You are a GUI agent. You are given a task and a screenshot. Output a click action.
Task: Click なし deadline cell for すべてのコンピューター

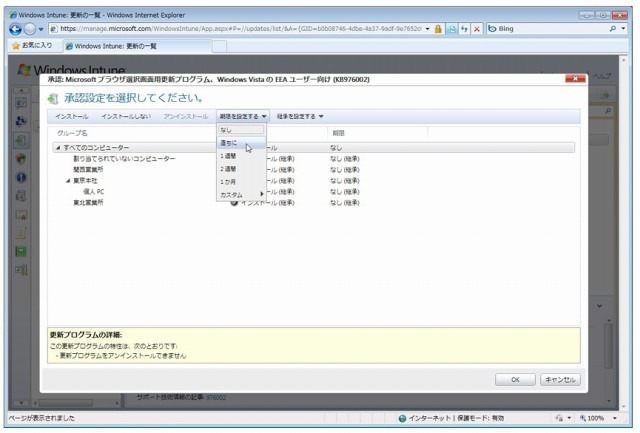[336, 148]
